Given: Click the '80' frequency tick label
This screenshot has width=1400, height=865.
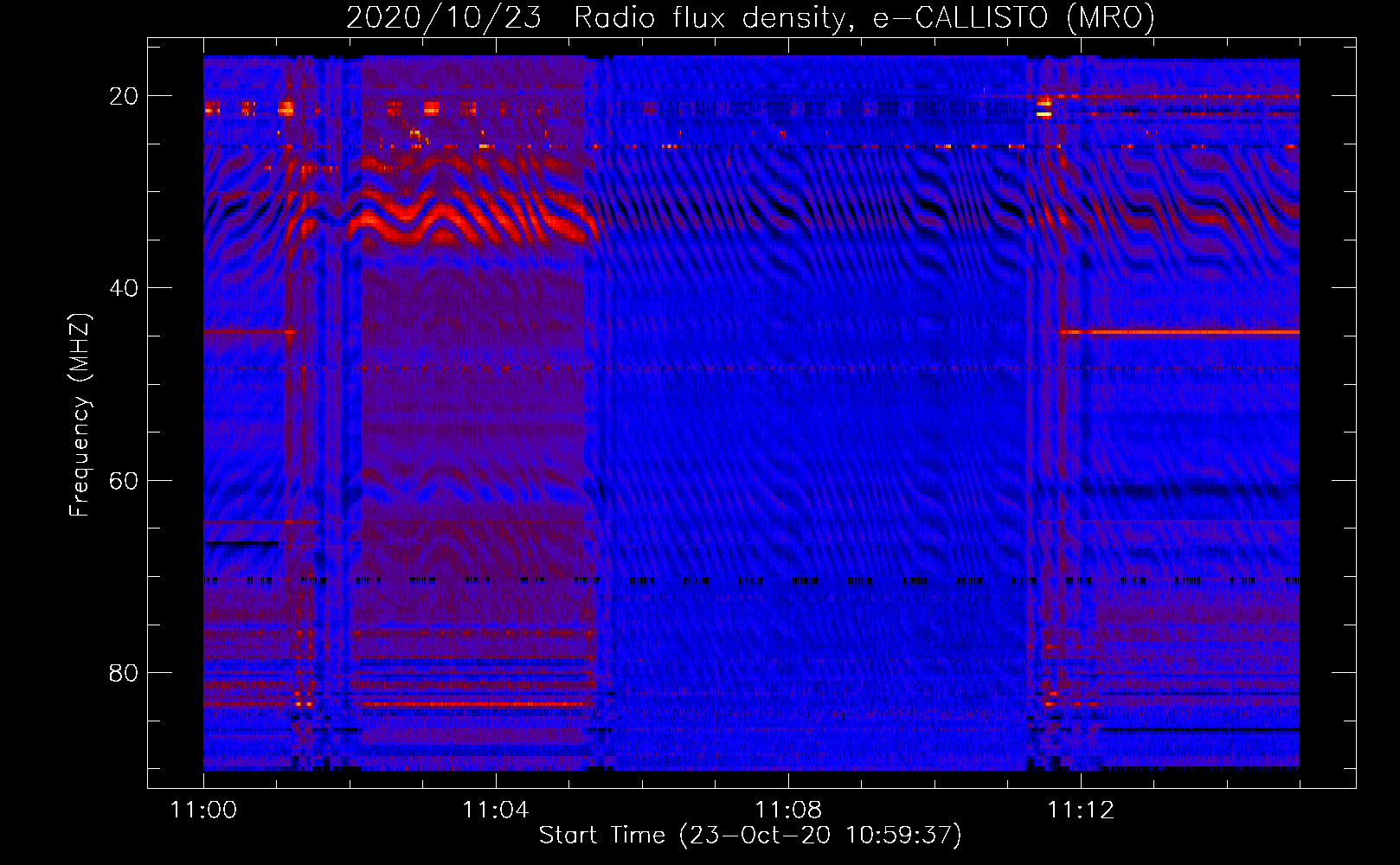Looking at the screenshot, I should [123, 672].
